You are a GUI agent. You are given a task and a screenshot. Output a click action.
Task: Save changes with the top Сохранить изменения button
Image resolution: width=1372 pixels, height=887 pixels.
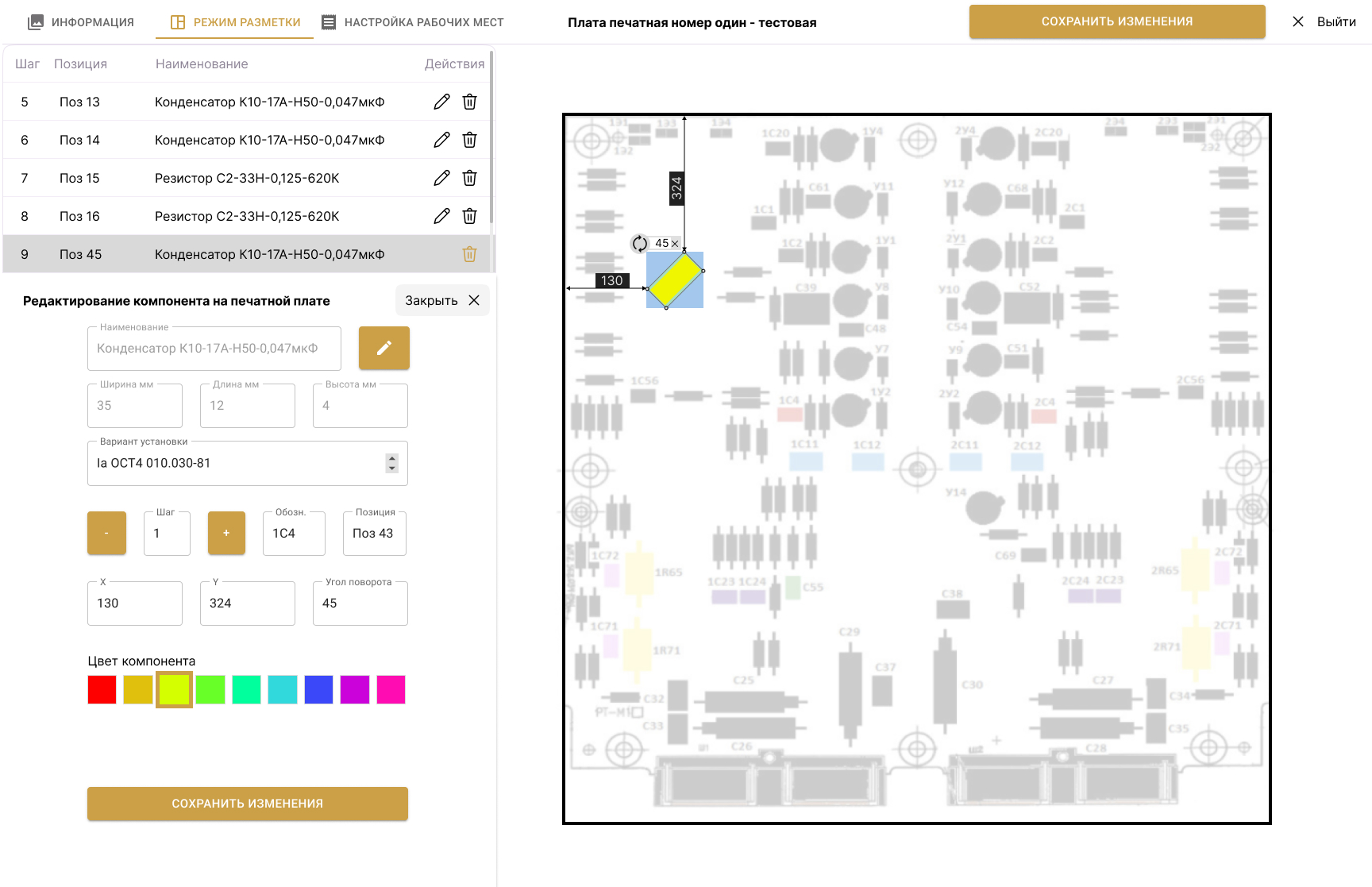(1117, 21)
